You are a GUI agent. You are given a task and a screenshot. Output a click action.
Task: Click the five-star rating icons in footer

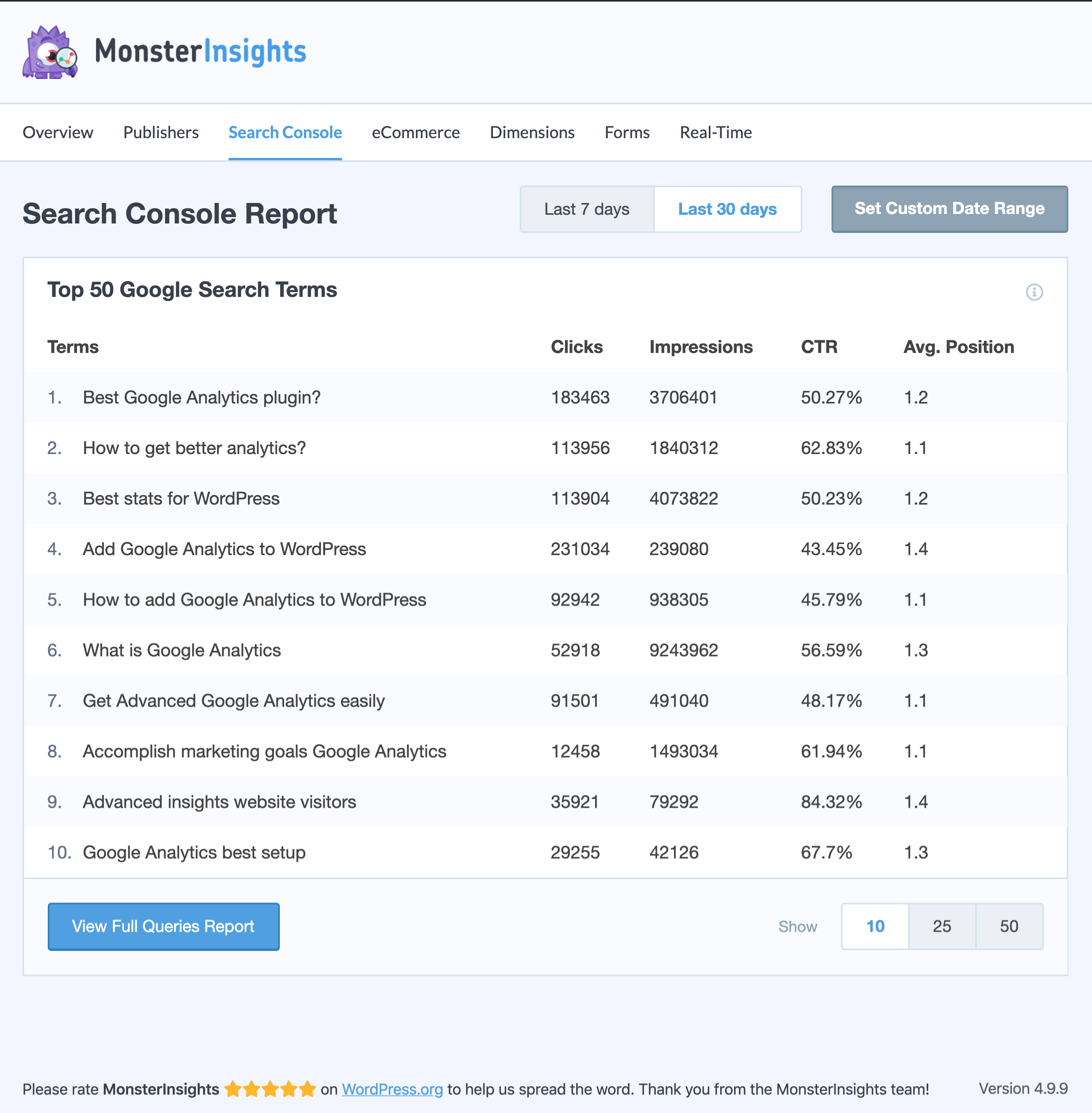tap(270, 1089)
